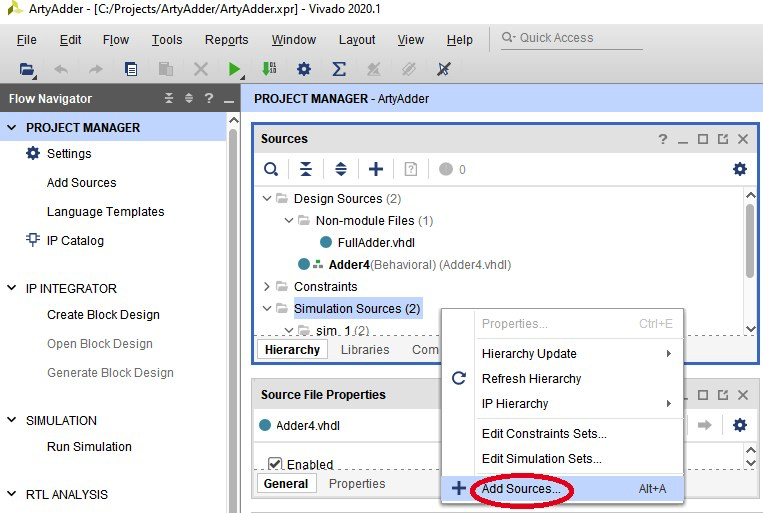Open settings via toolbar gear icon

tap(304, 69)
